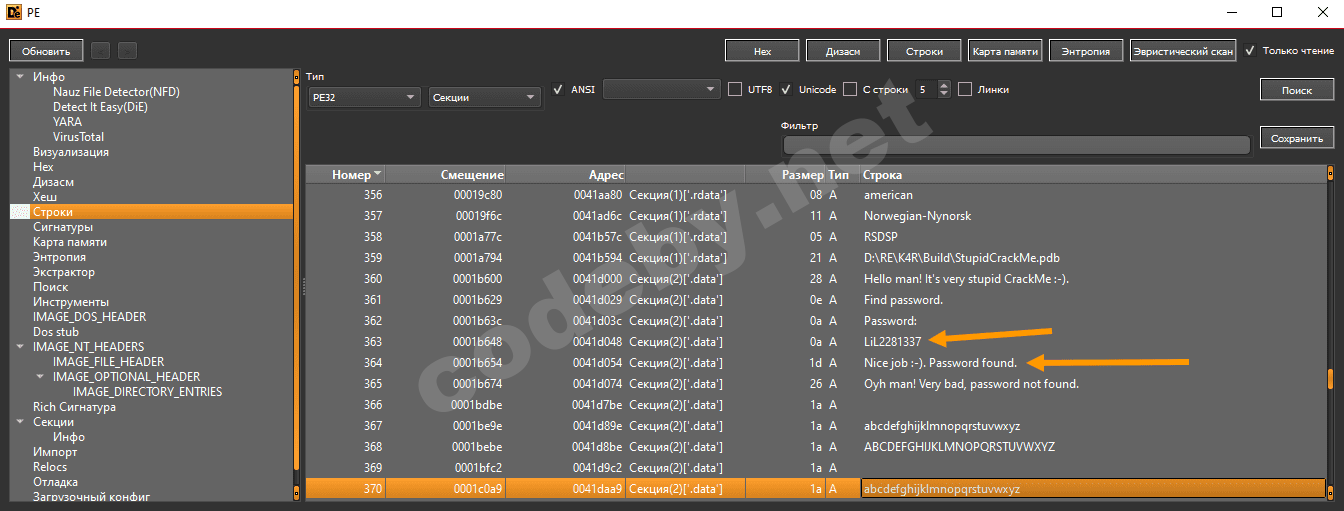Click the Строка column header
Image resolution: width=1344 pixels, height=511 pixels.
1092,175
